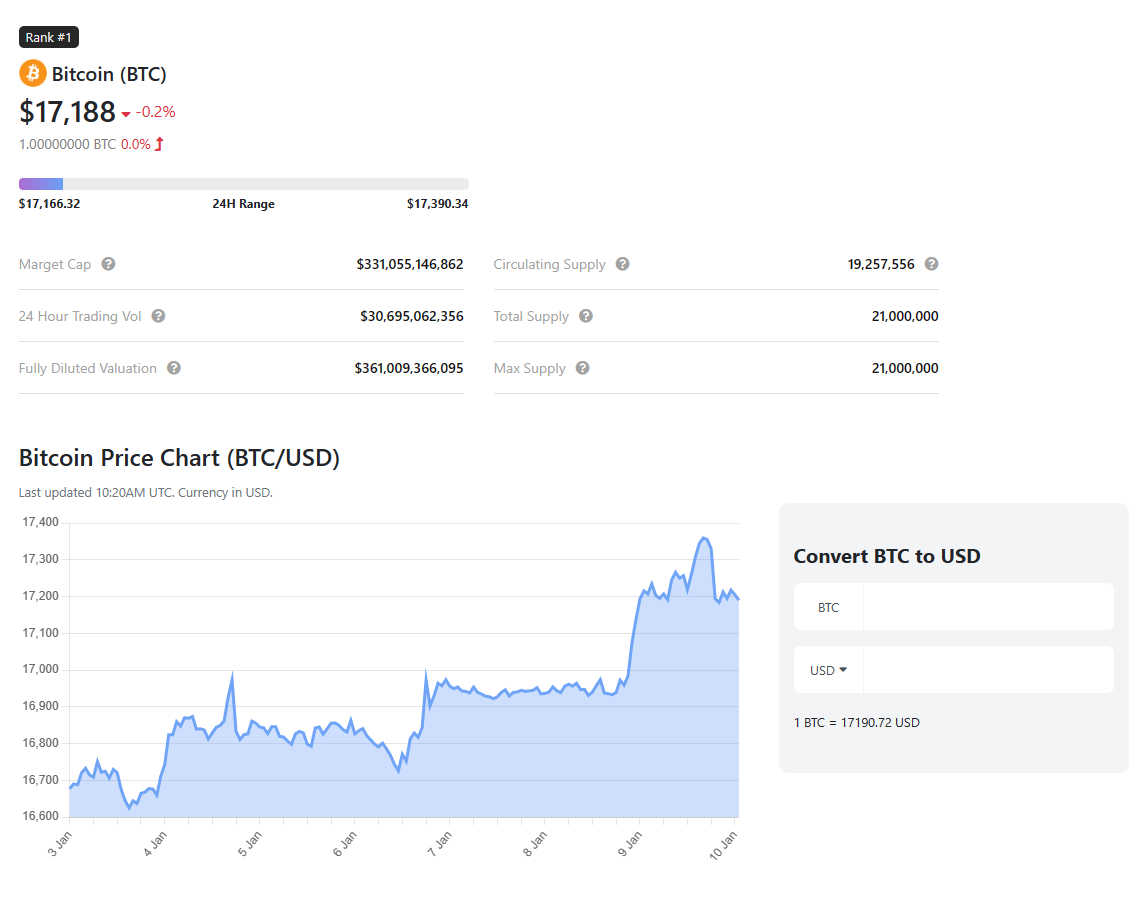Click the BTC amount input field
The image size is (1147, 897).
click(988, 607)
